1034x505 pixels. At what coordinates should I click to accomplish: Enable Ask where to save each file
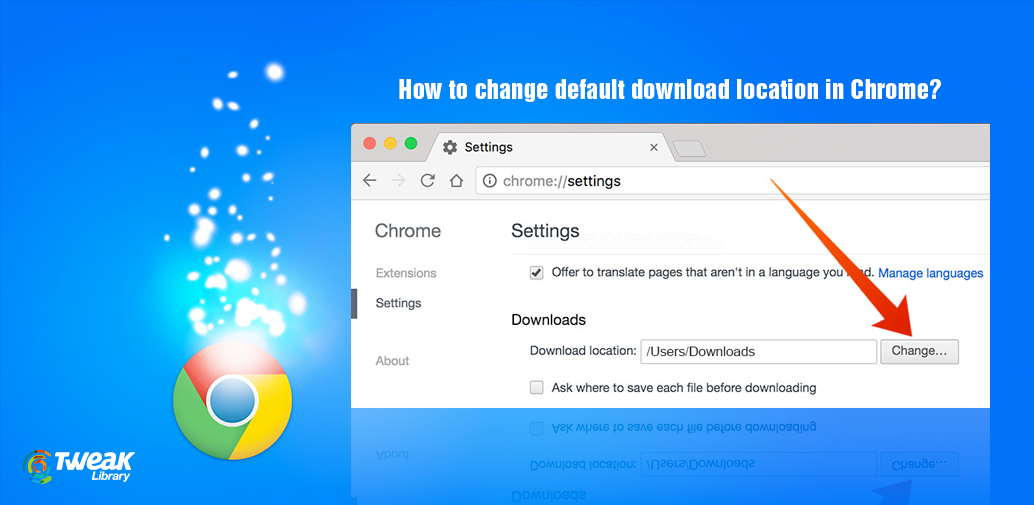pyautogui.click(x=537, y=388)
